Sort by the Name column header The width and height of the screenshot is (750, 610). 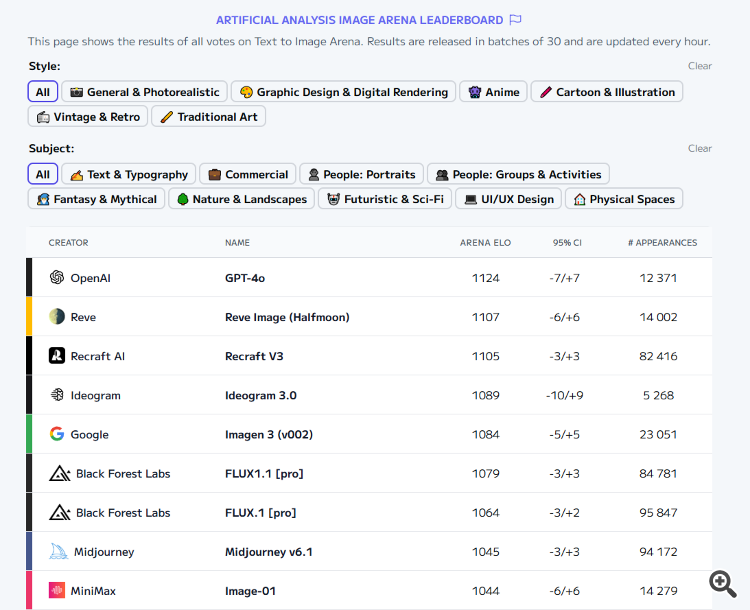pos(237,243)
